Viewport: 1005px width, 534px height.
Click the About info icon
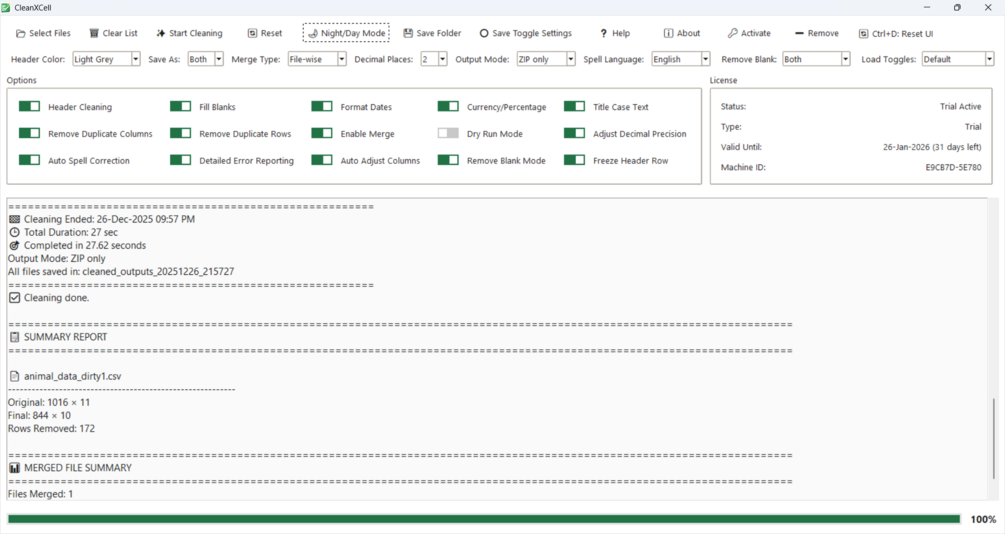(x=669, y=33)
